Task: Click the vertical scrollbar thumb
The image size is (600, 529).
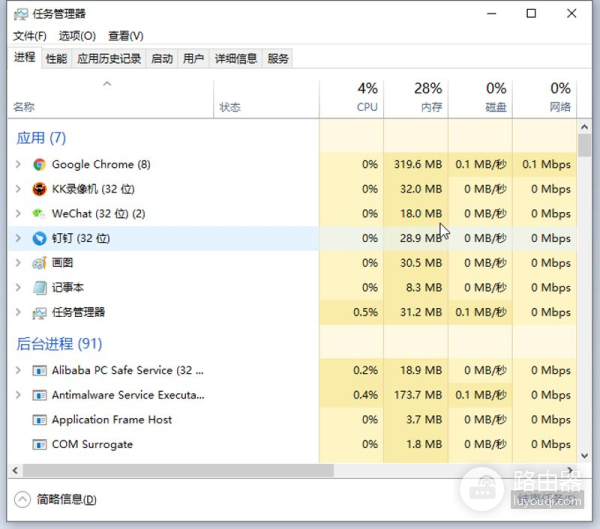Action: point(584,145)
